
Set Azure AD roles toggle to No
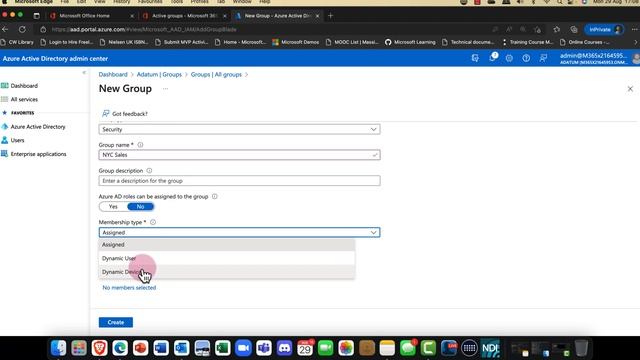pyautogui.click(x=140, y=207)
